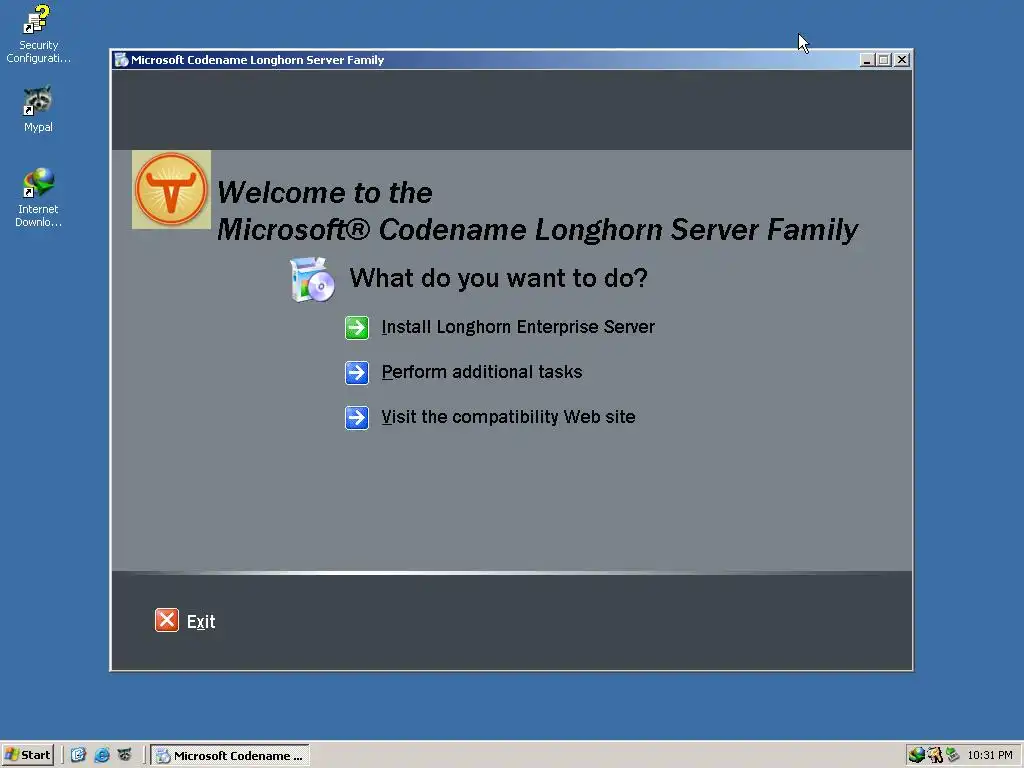Screen dimensions: 1024x768
Task: Minimize the Longhorn Server Family window
Action: coord(867,60)
